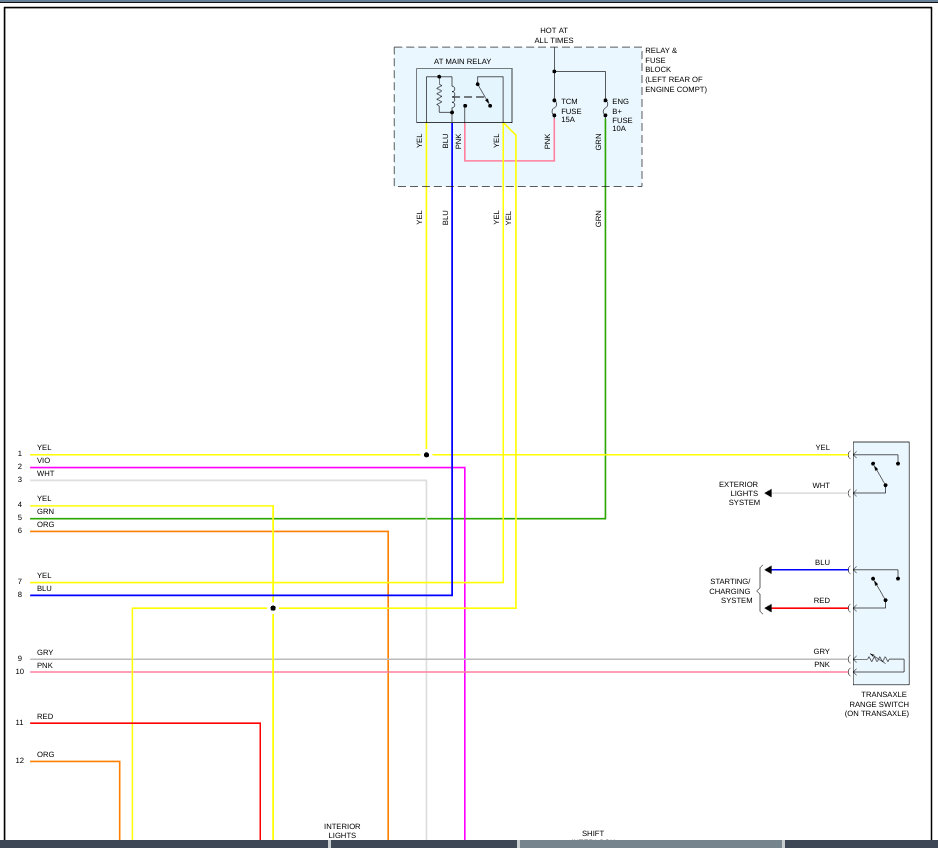
Task: Click the HOT AT ALL TIMES label
Action: (x=553, y=35)
